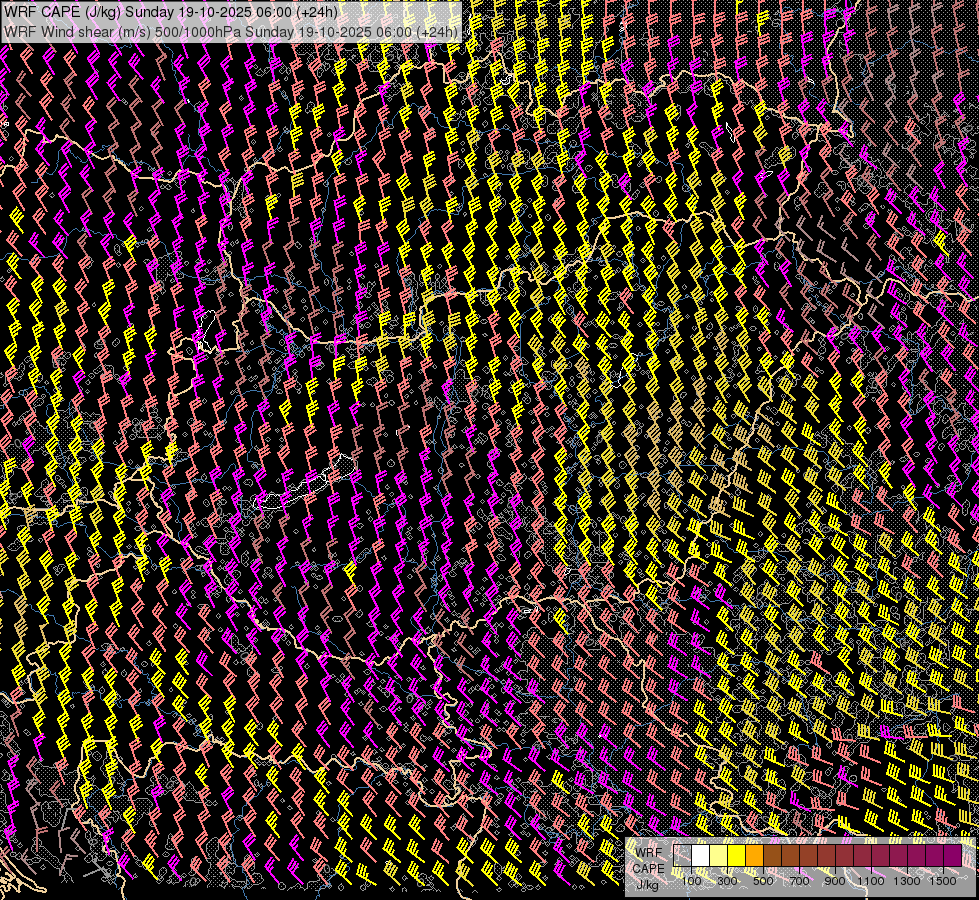Select the pale yellow legend swatch
The width and height of the screenshot is (979, 900).
click(x=719, y=856)
